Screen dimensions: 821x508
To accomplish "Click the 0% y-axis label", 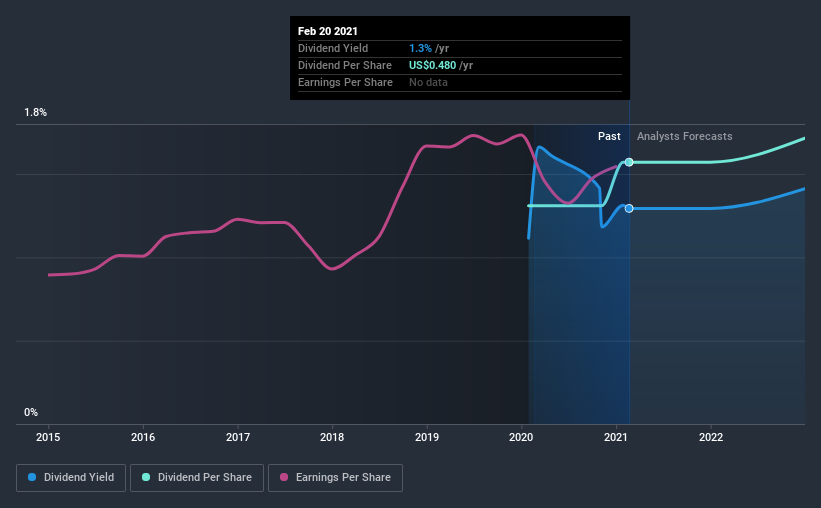I will [x=31, y=413].
